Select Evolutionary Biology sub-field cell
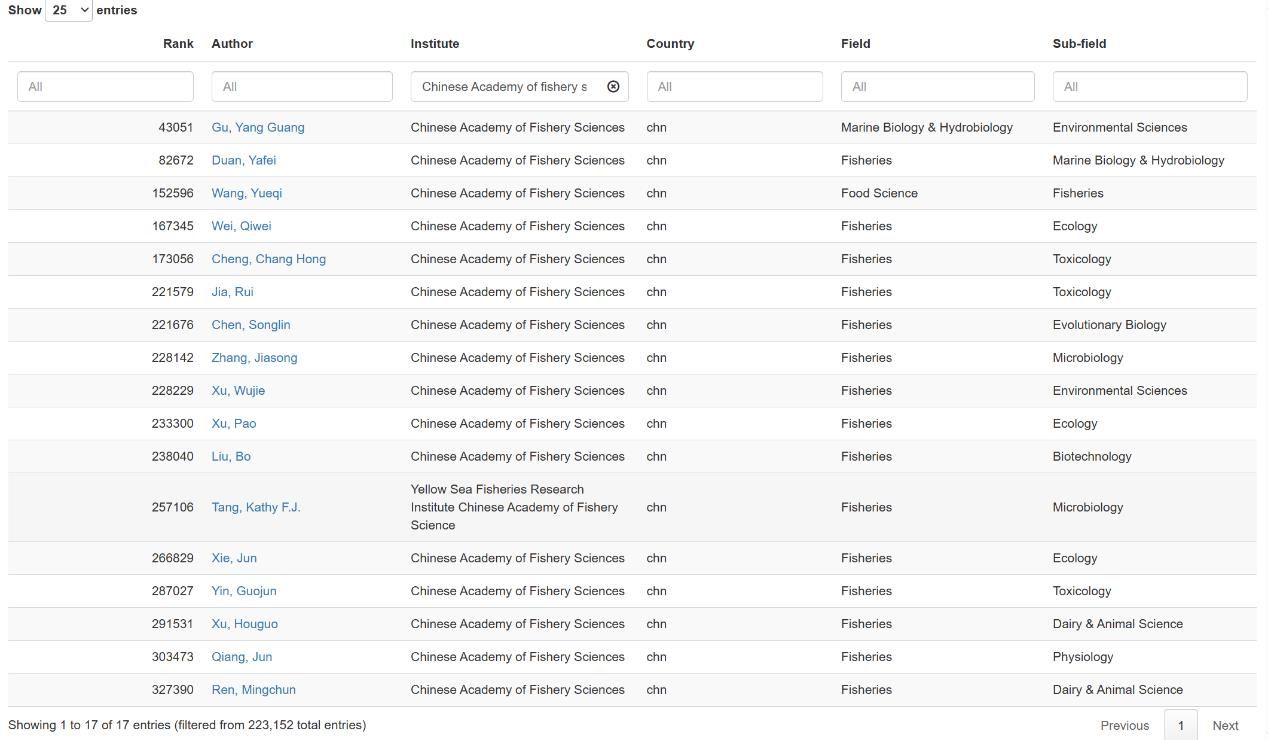The width and height of the screenshot is (1268, 740). tap(1109, 325)
